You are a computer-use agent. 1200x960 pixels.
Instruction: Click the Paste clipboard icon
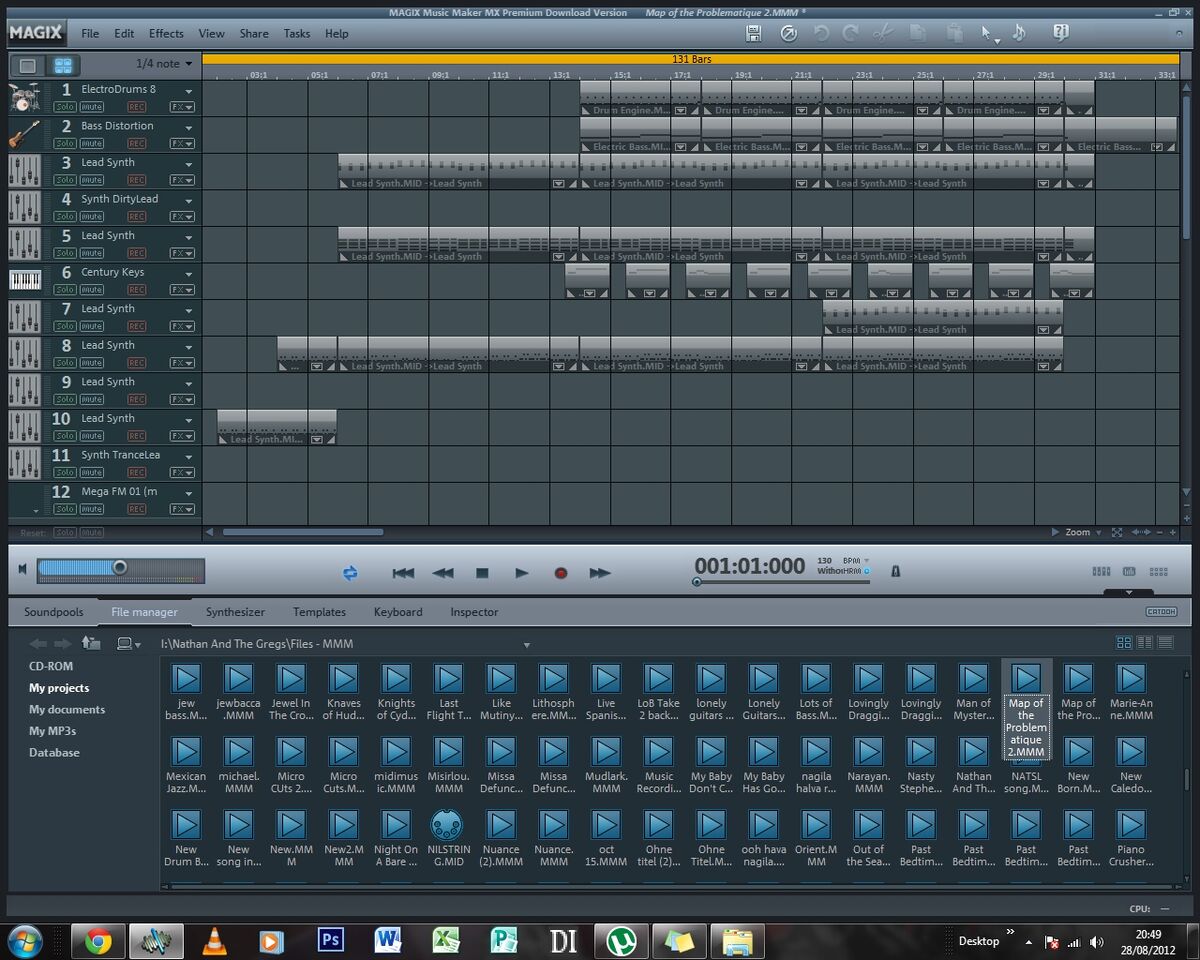[955, 34]
